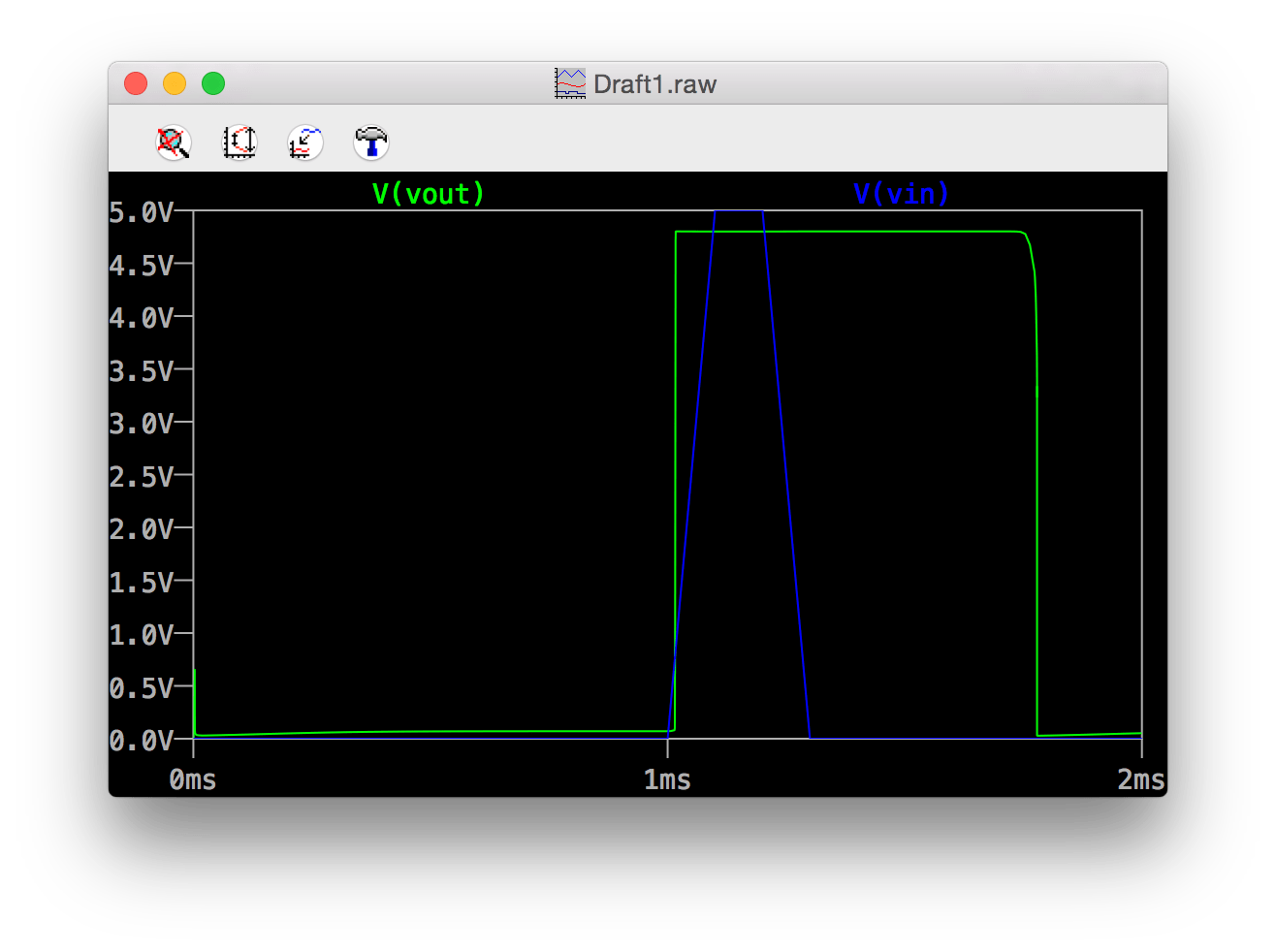Click the 5.0V vertical axis label
The width and height of the screenshot is (1276, 952).
coord(142,212)
